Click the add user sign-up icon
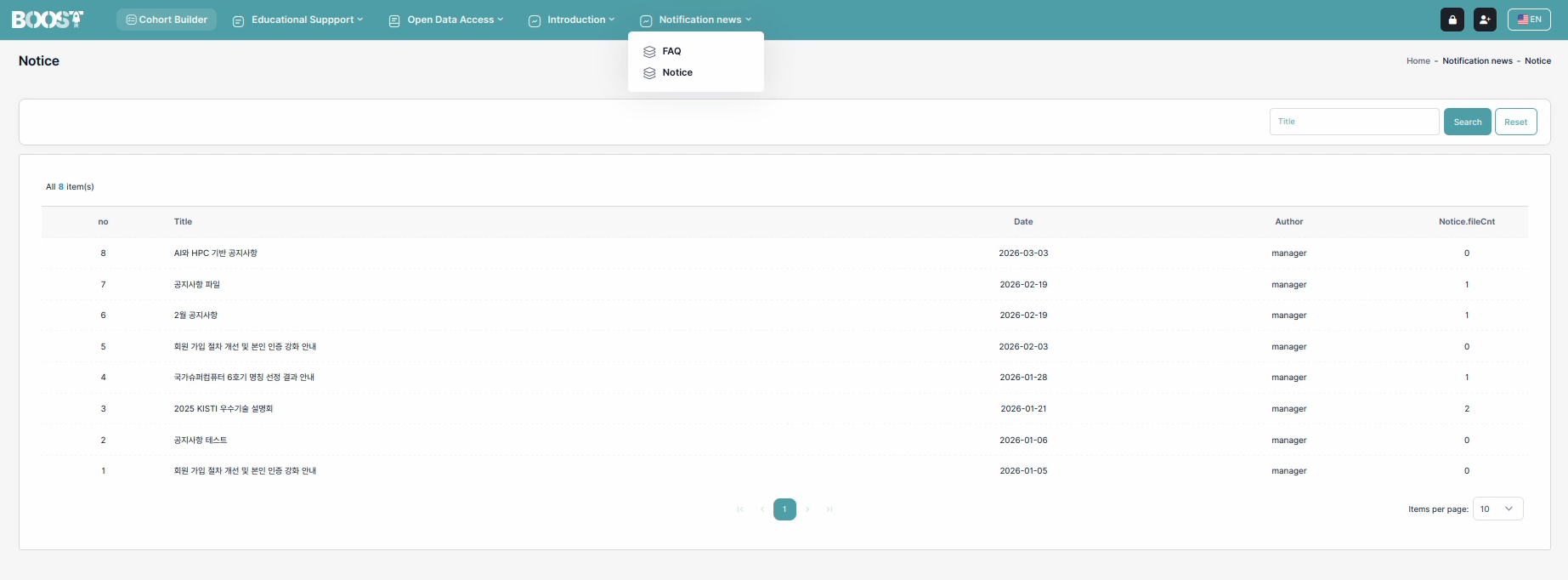Screen dimensions: 1568x580 pyautogui.click(x=1485, y=20)
